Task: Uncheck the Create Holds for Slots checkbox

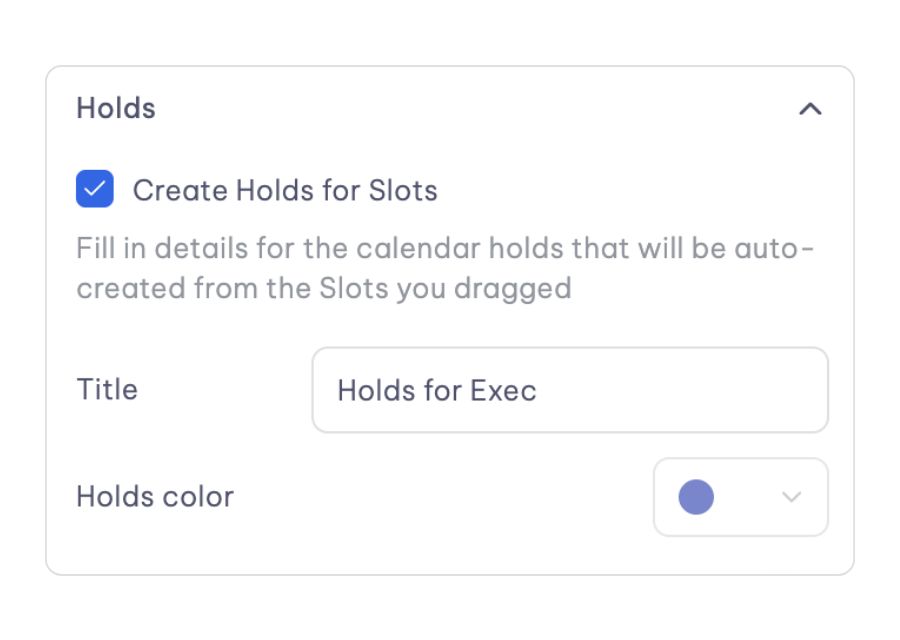Action: (95, 189)
